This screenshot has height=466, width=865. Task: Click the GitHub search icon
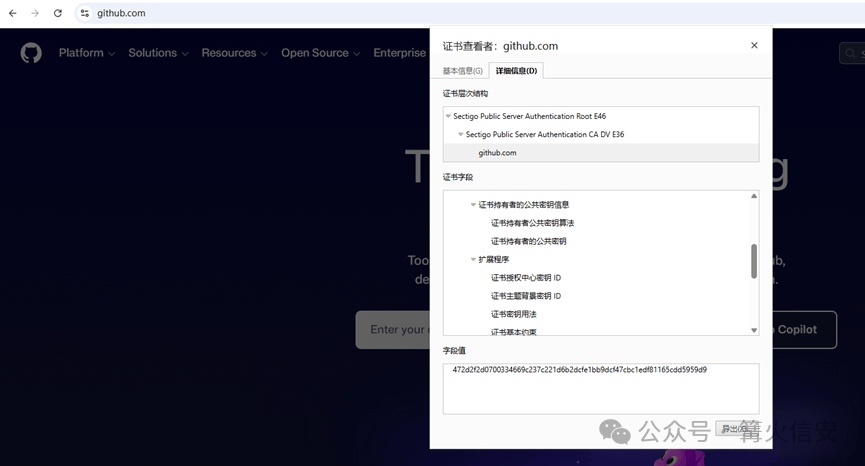tap(850, 53)
